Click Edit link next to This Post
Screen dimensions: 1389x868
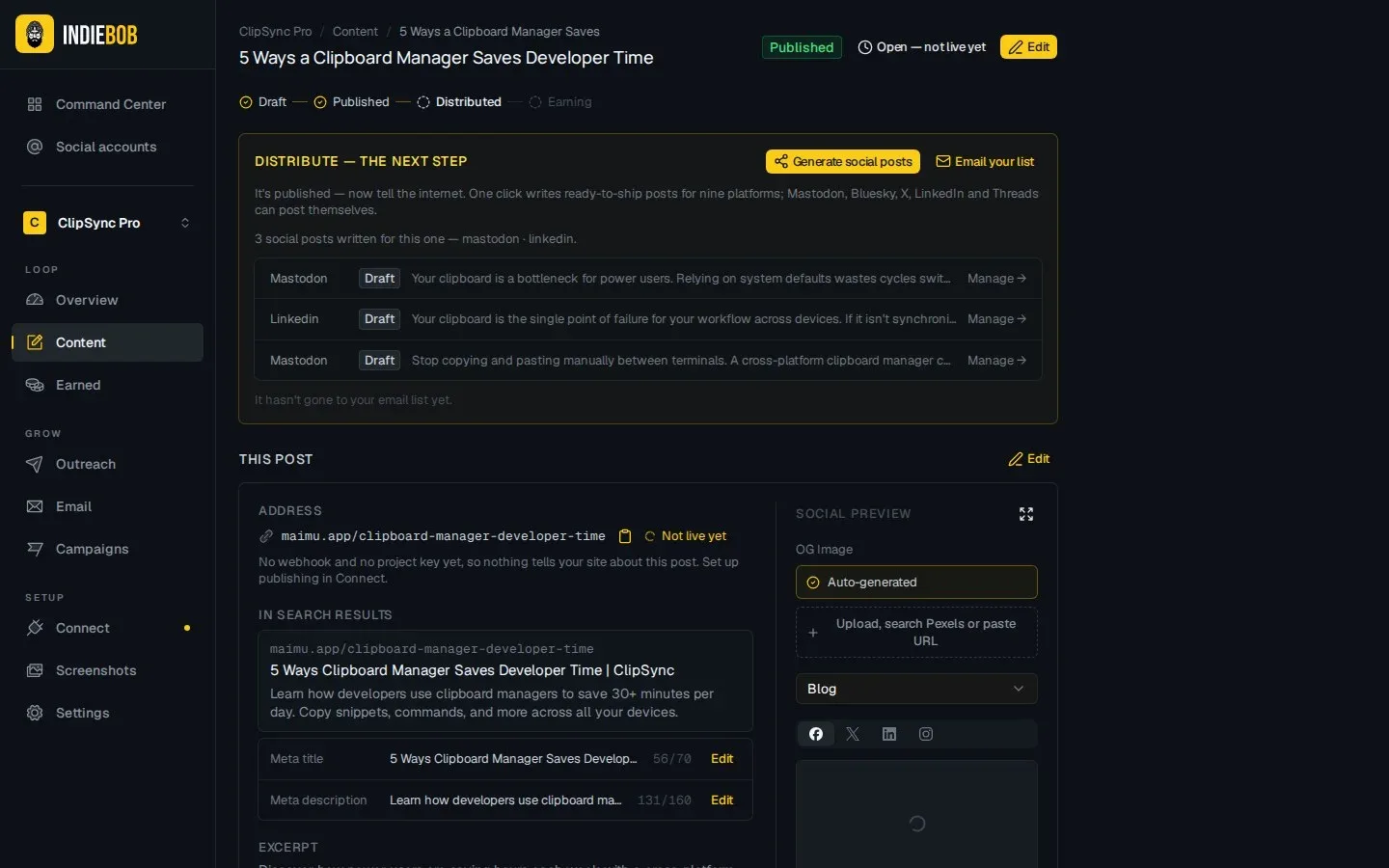point(1029,459)
